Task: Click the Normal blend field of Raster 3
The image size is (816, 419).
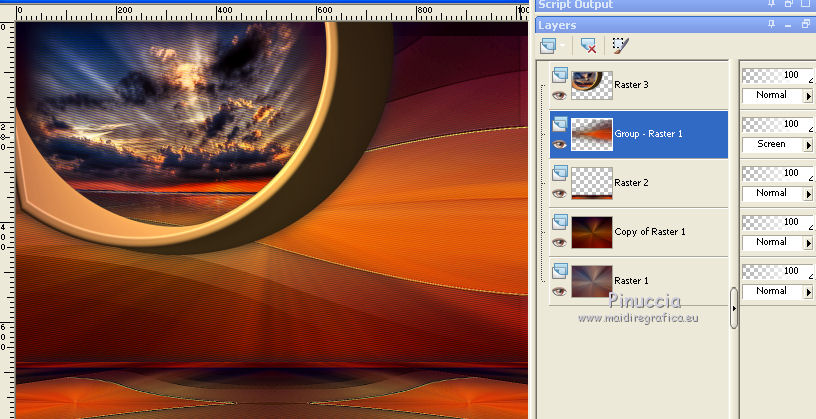Action: point(773,96)
